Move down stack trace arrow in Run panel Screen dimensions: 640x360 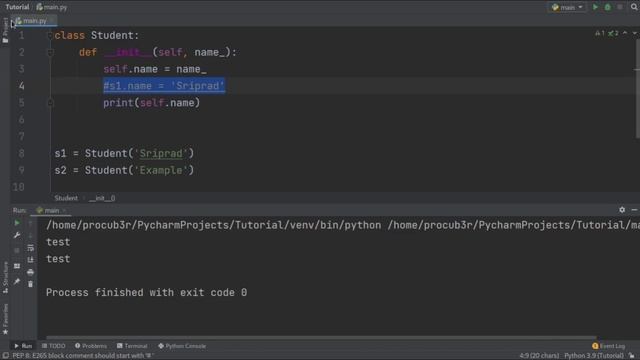pyautogui.click(x=30, y=235)
